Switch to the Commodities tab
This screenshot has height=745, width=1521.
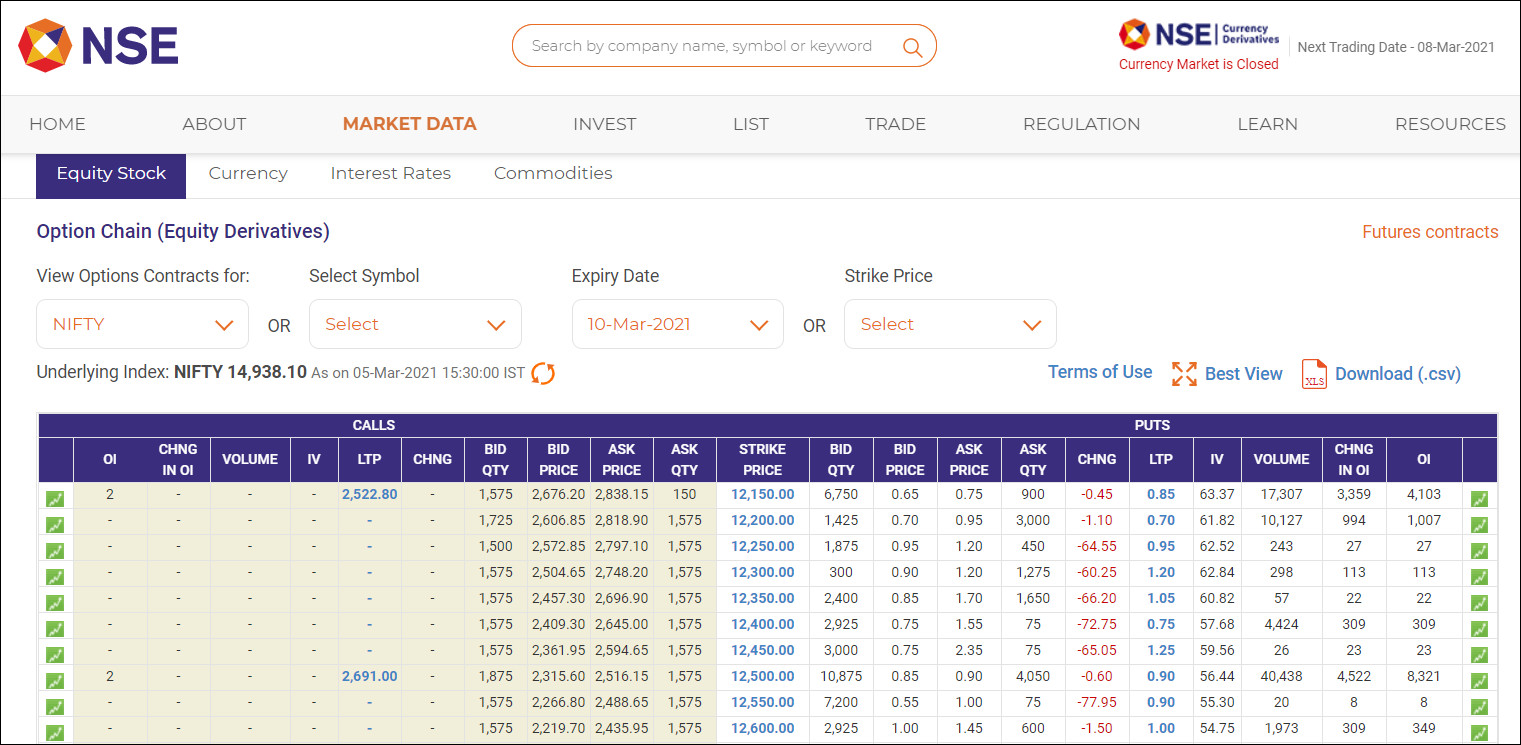coord(553,174)
